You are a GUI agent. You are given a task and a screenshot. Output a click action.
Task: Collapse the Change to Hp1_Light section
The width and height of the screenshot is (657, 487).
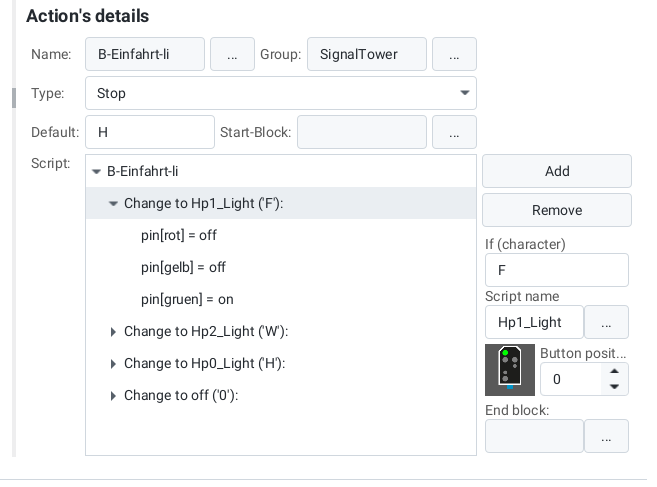(113, 203)
